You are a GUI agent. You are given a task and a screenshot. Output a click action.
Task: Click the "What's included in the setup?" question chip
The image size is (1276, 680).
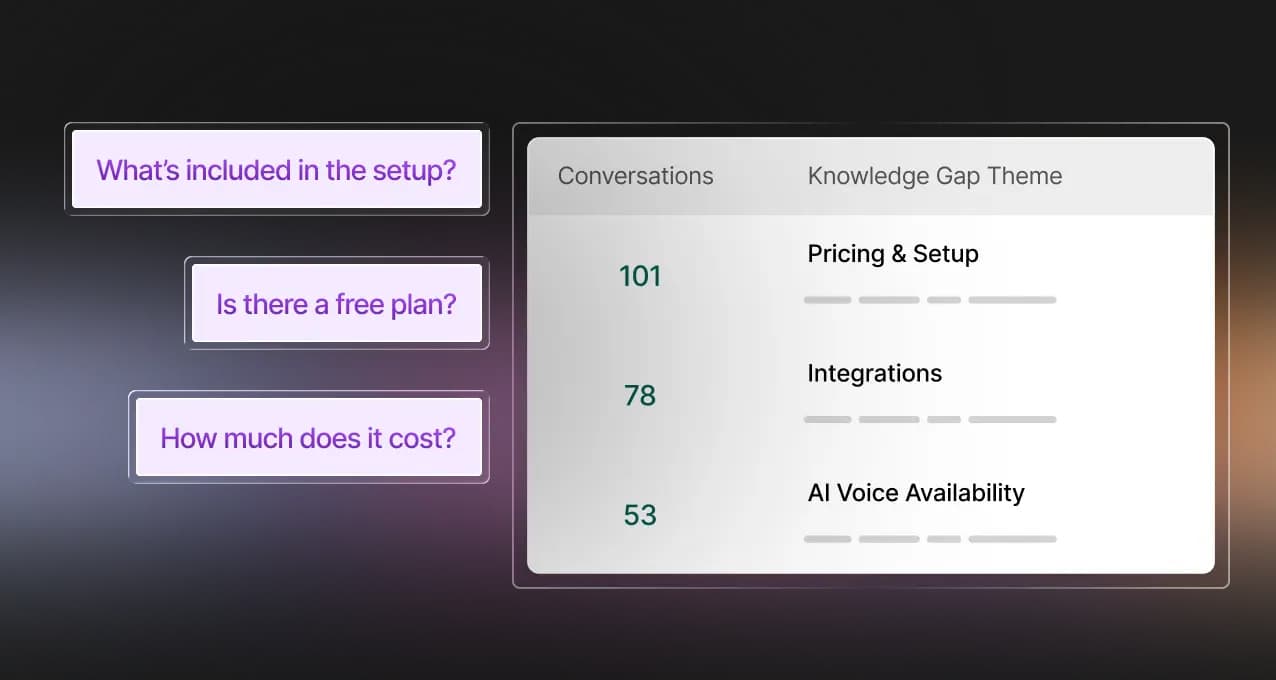point(277,170)
